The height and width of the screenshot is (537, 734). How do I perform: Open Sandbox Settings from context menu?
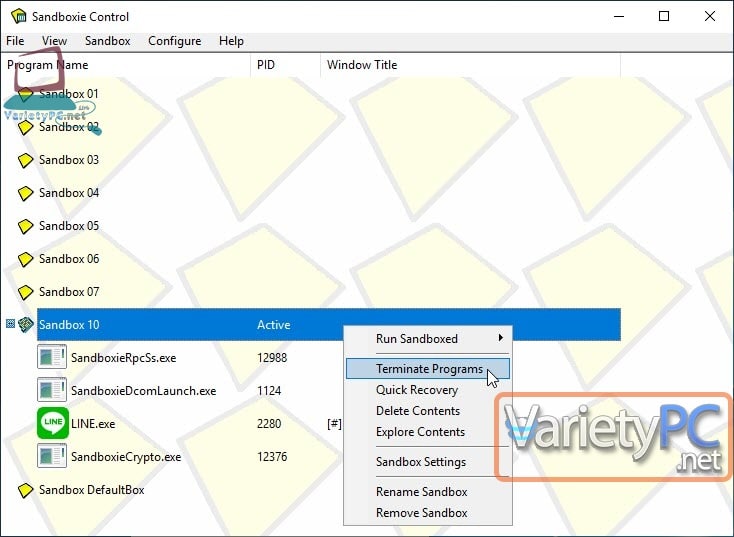tap(428, 462)
